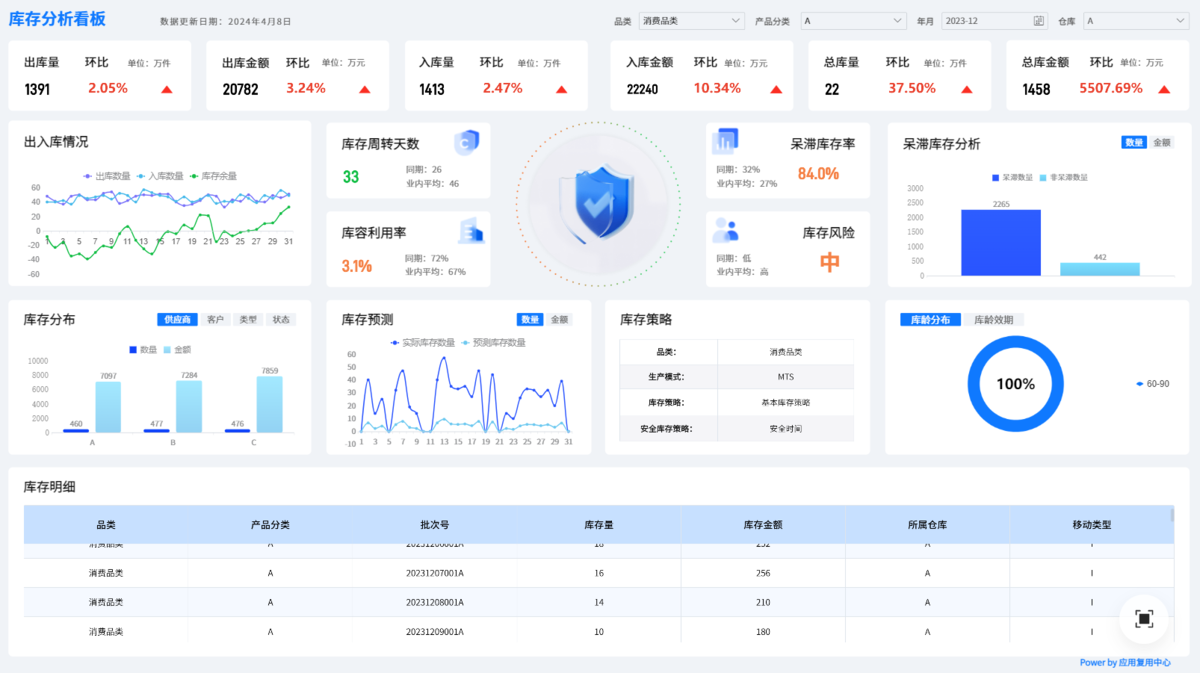The image size is (1200, 673).
Task: Open the 应用复用中心 link
Action: pyautogui.click(x=1145, y=662)
